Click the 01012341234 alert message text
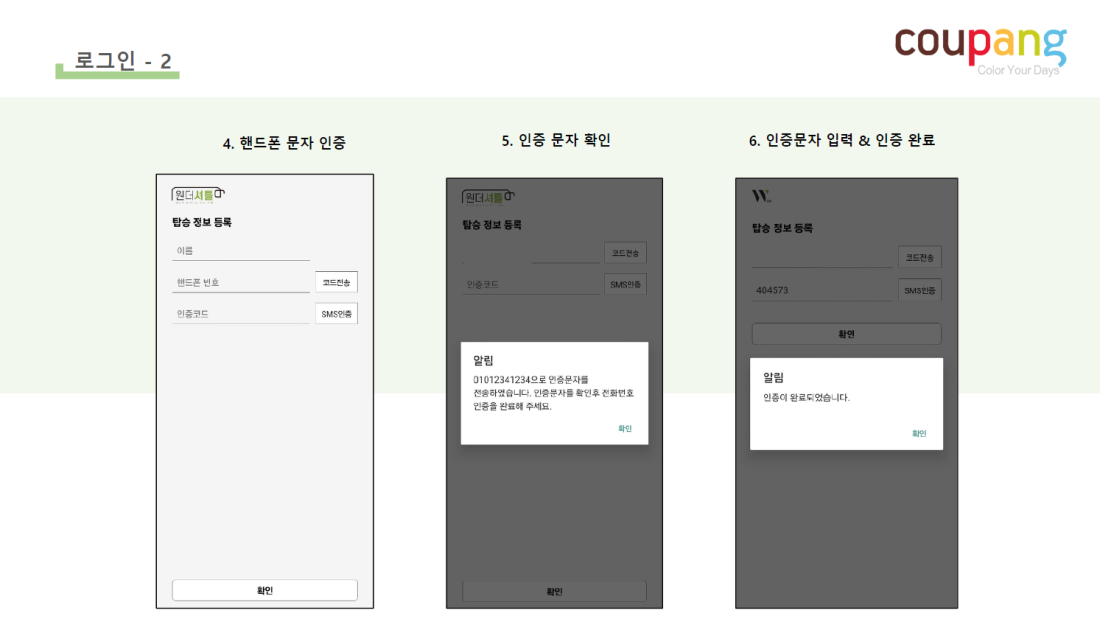This screenshot has height=627, width=1100. (554, 393)
